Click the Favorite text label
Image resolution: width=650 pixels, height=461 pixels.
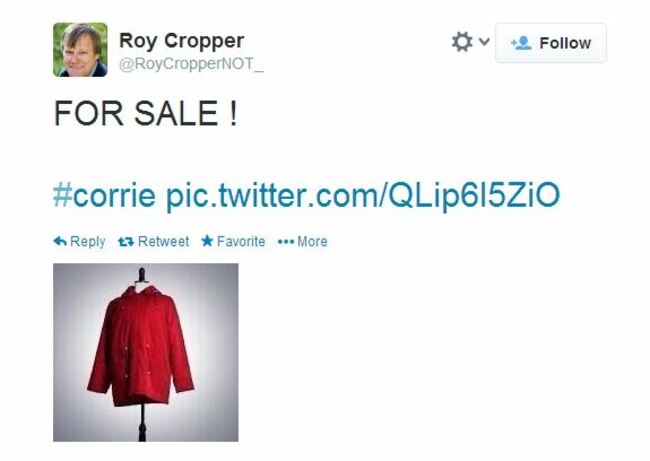(241, 241)
